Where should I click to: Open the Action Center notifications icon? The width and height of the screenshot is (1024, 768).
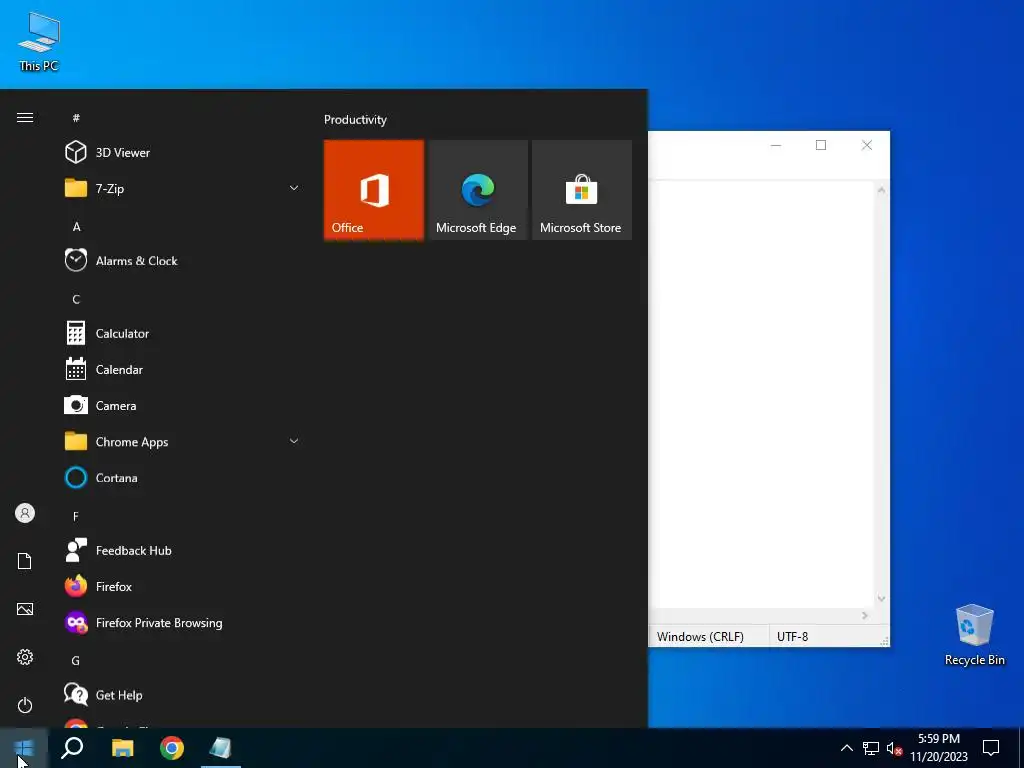pos(991,748)
